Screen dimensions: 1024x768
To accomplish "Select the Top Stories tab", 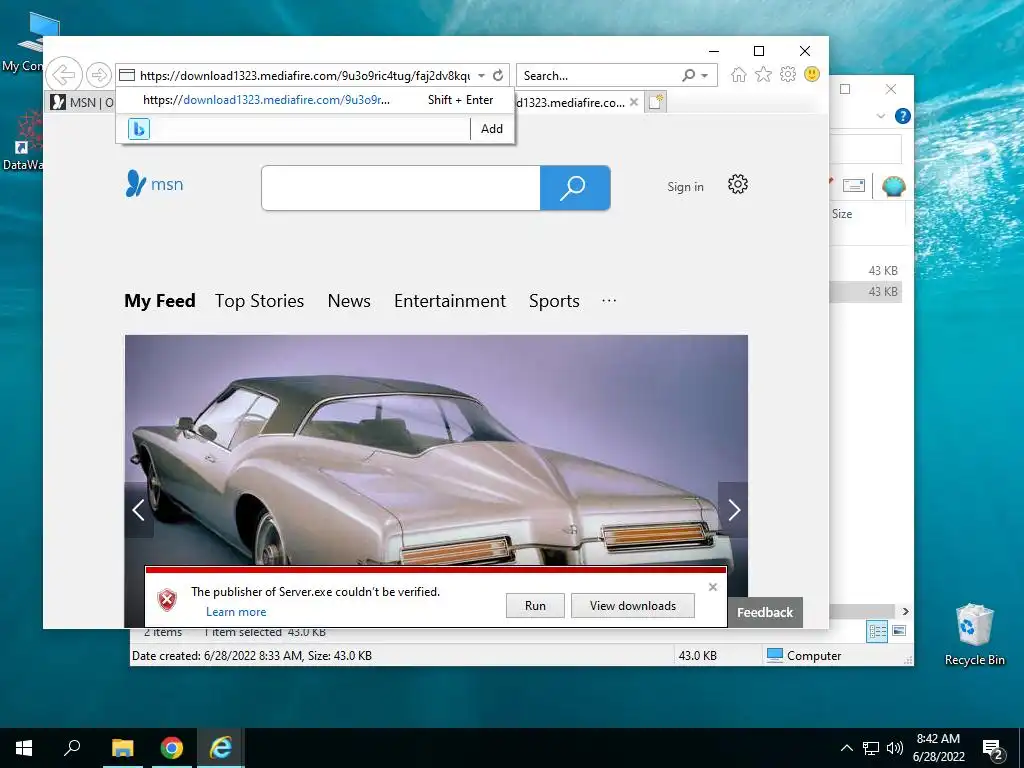I will (259, 301).
